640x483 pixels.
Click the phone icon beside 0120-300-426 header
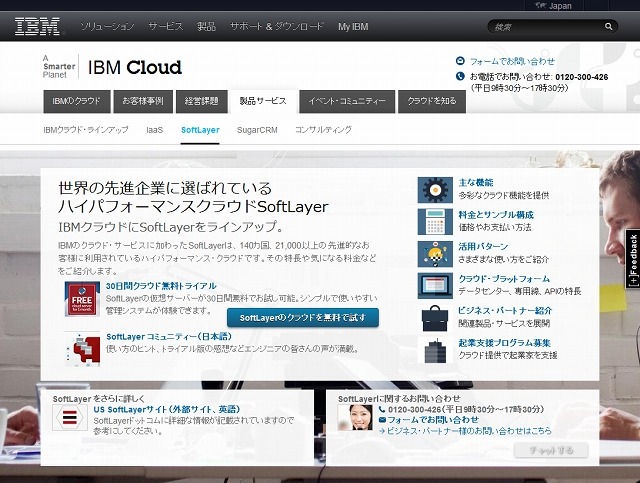460,76
